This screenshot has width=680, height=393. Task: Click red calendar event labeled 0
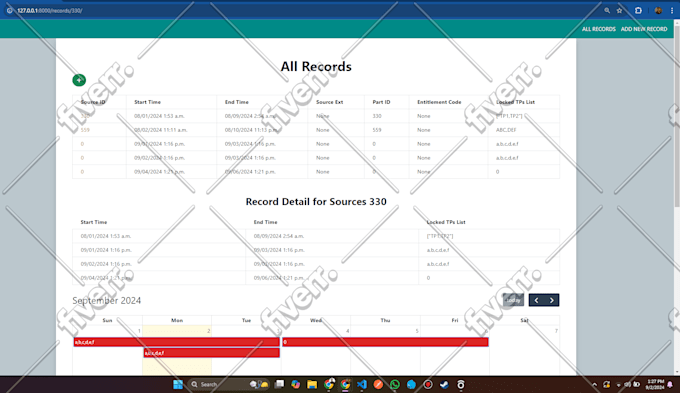(386, 342)
